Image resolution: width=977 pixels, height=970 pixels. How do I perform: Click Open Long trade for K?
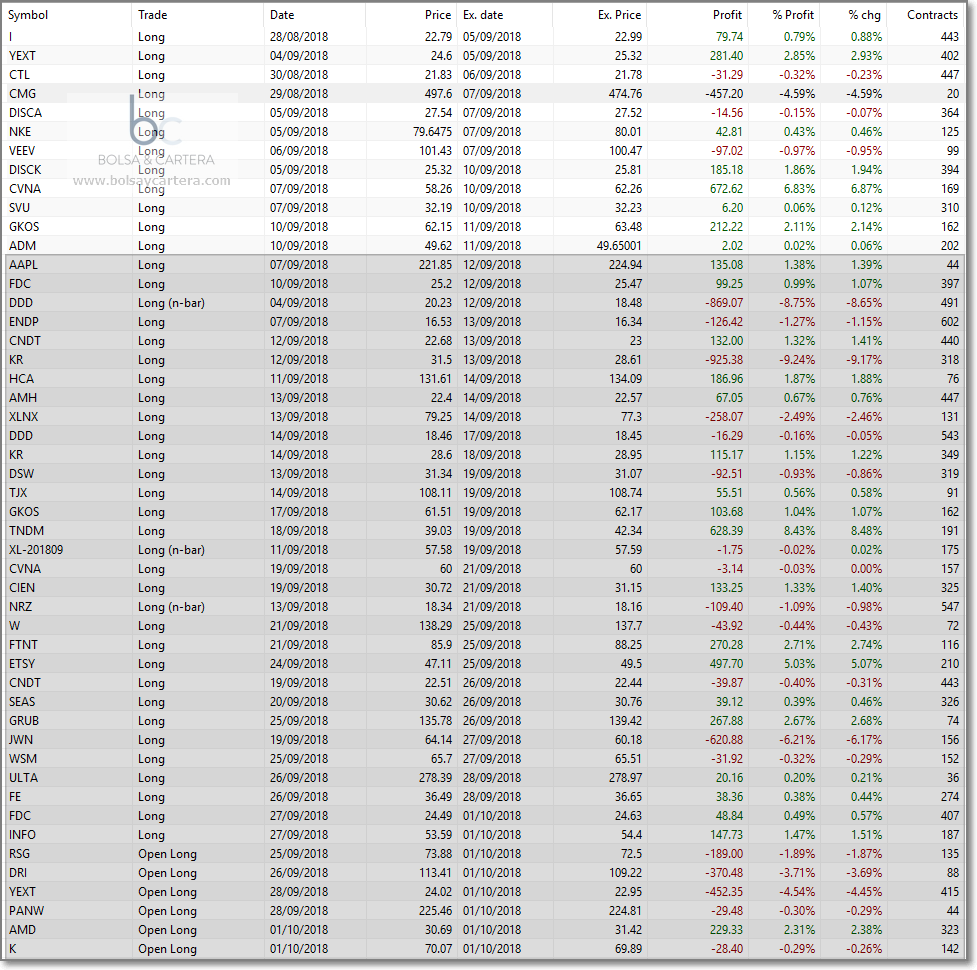(167, 949)
